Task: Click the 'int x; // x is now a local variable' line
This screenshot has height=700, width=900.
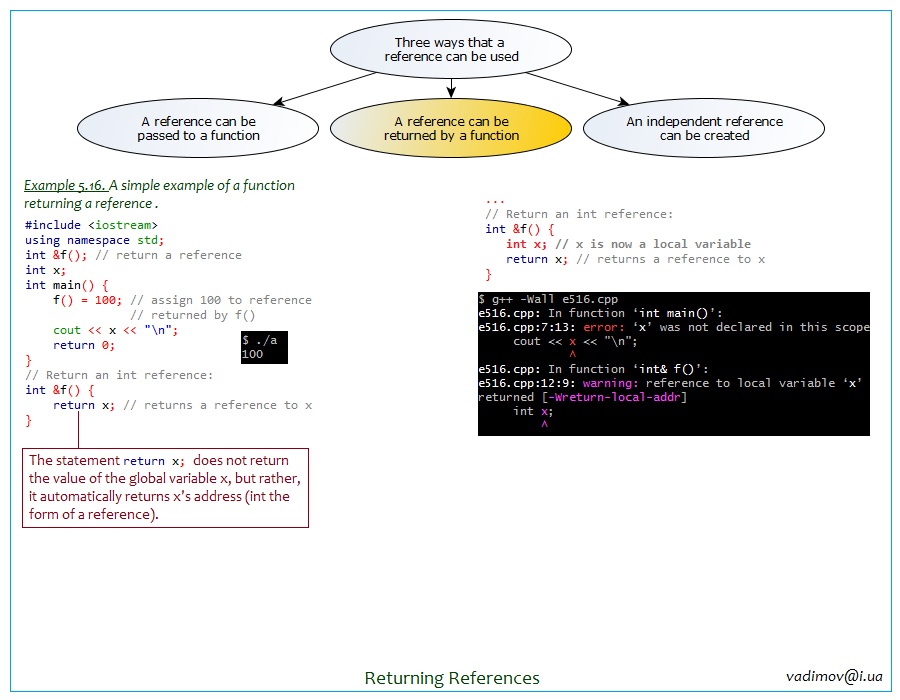Action: coord(628,244)
